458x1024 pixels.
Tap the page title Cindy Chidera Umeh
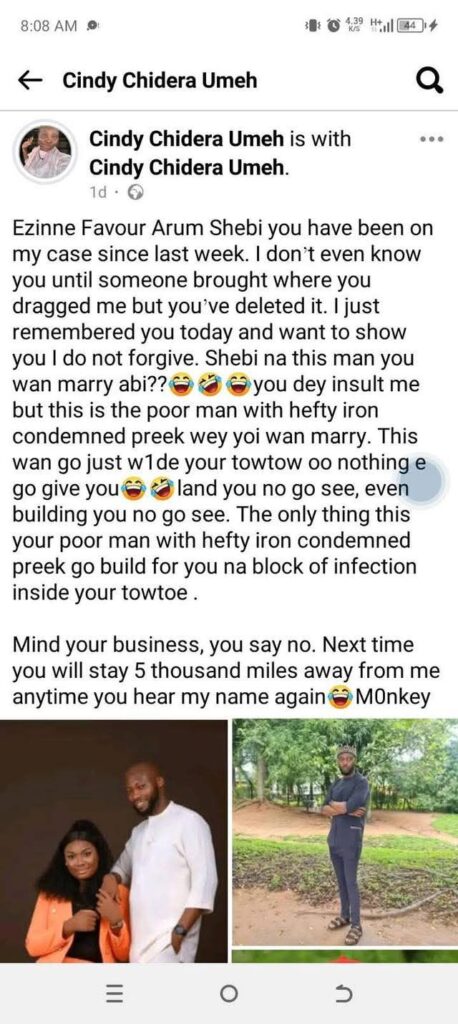(x=159, y=81)
